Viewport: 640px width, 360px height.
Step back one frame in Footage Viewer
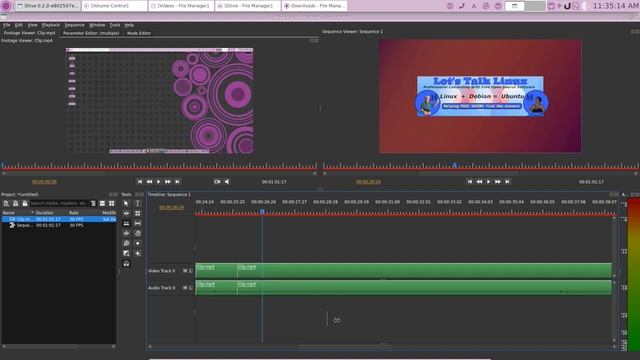(149, 182)
